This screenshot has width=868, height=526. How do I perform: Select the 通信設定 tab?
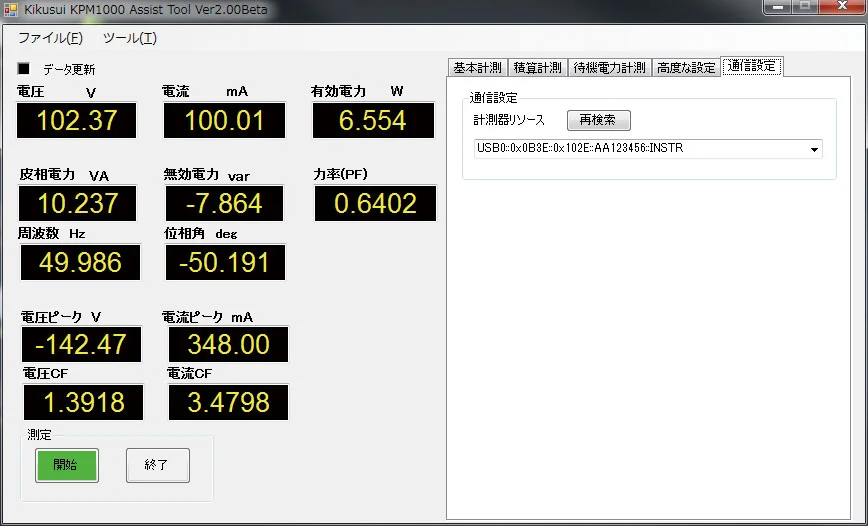752,66
